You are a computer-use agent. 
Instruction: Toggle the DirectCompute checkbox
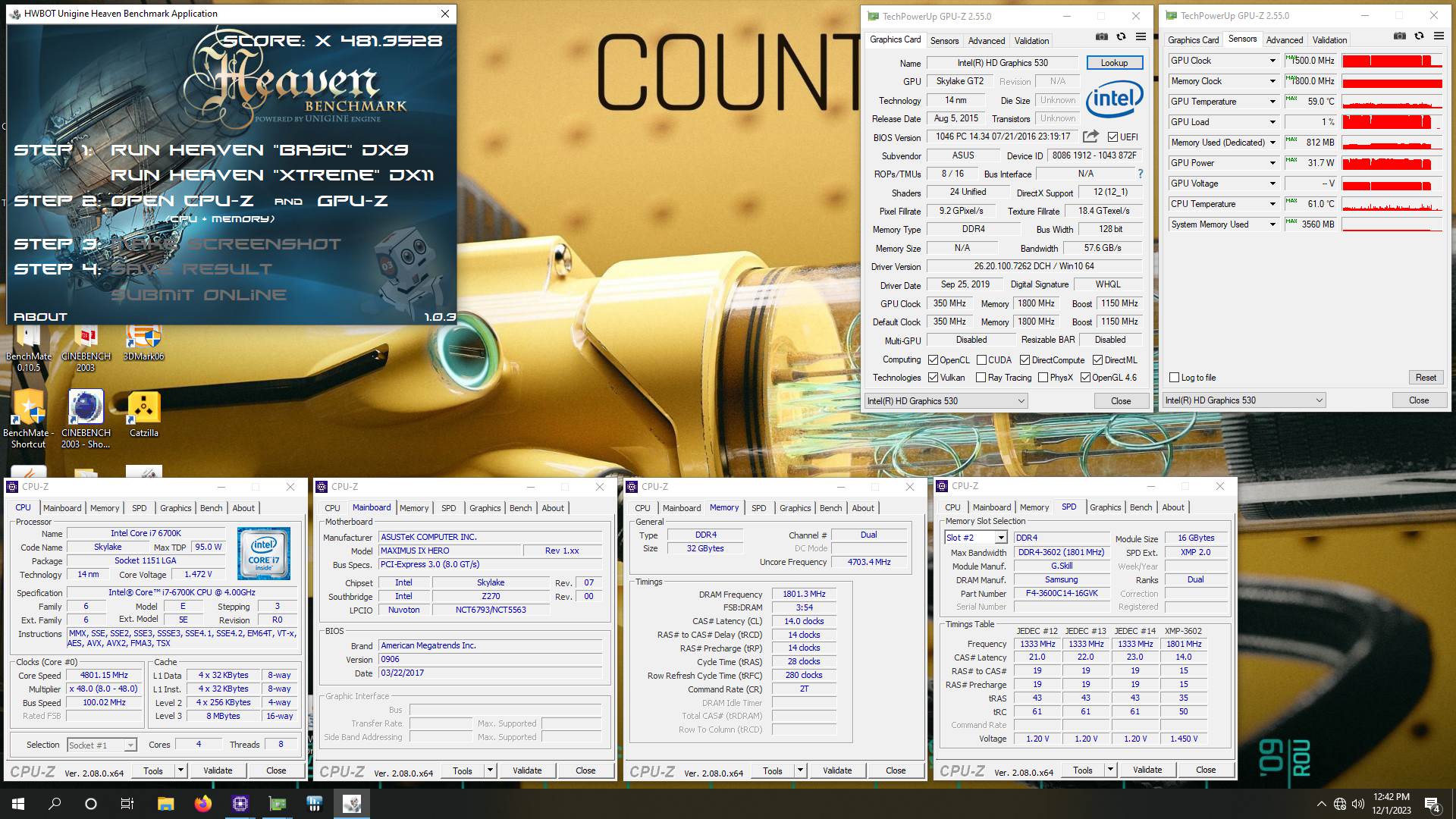coord(1025,360)
